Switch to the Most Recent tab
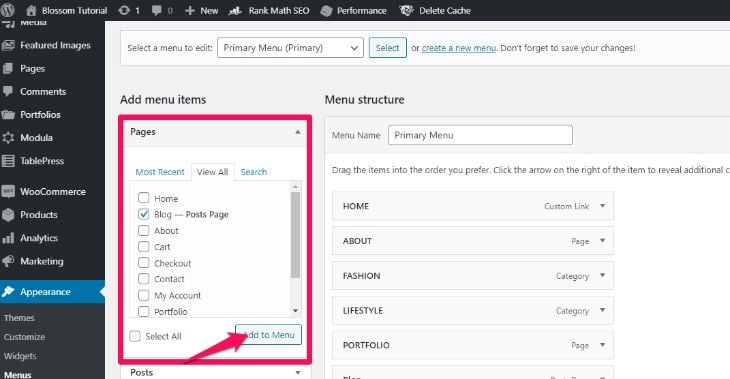The width and height of the screenshot is (730, 379). (160, 172)
